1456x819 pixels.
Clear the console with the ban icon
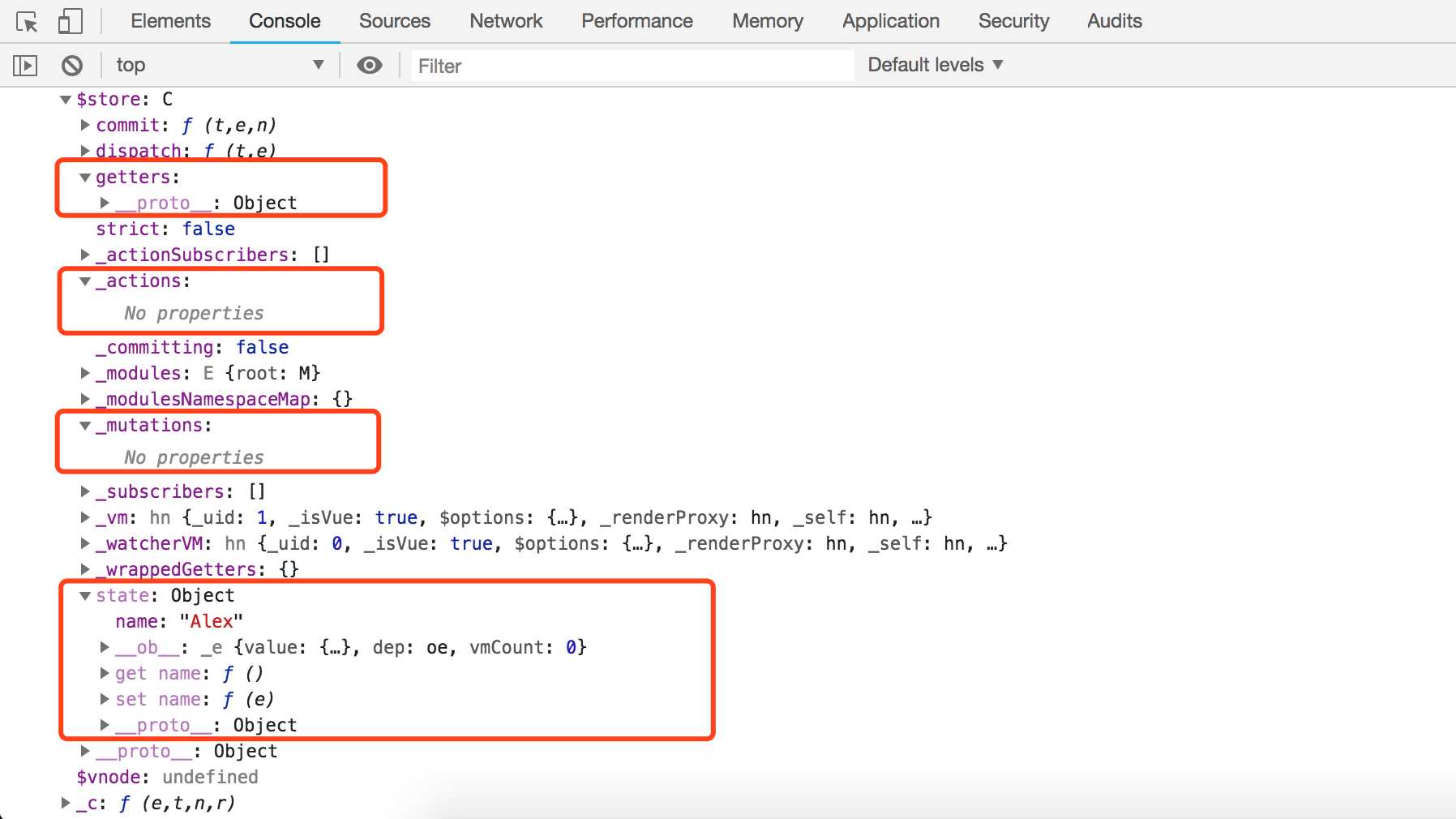click(72, 65)
